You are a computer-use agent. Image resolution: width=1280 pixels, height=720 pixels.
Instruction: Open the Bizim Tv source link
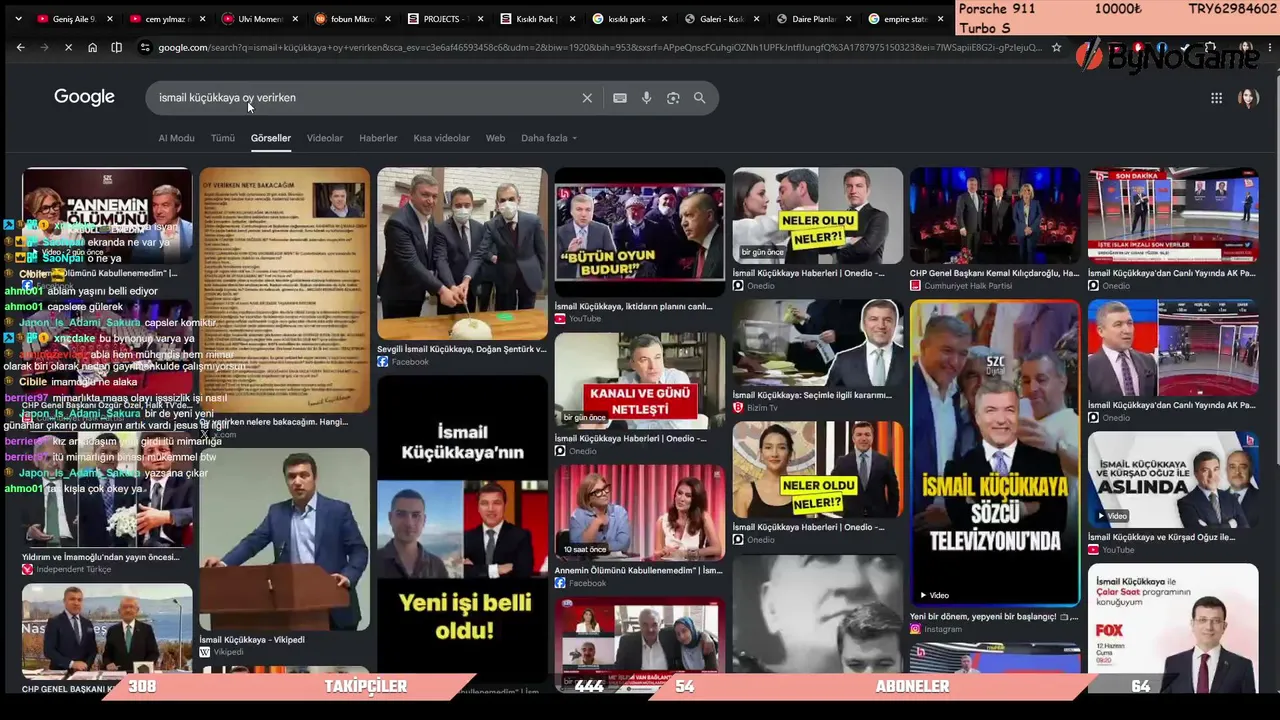(755, 408)
